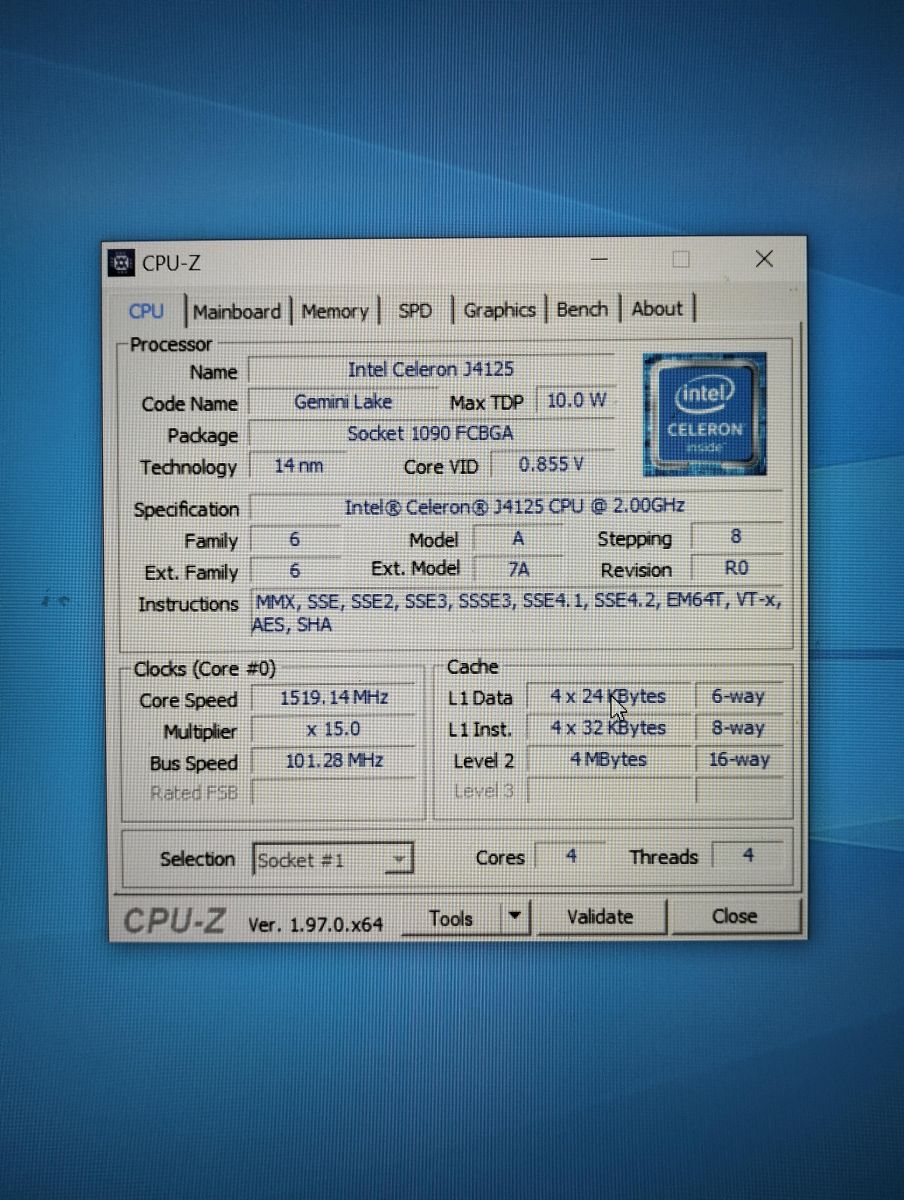Click the L1 Data value 4 x 24 KBytes

coord(608,697)
